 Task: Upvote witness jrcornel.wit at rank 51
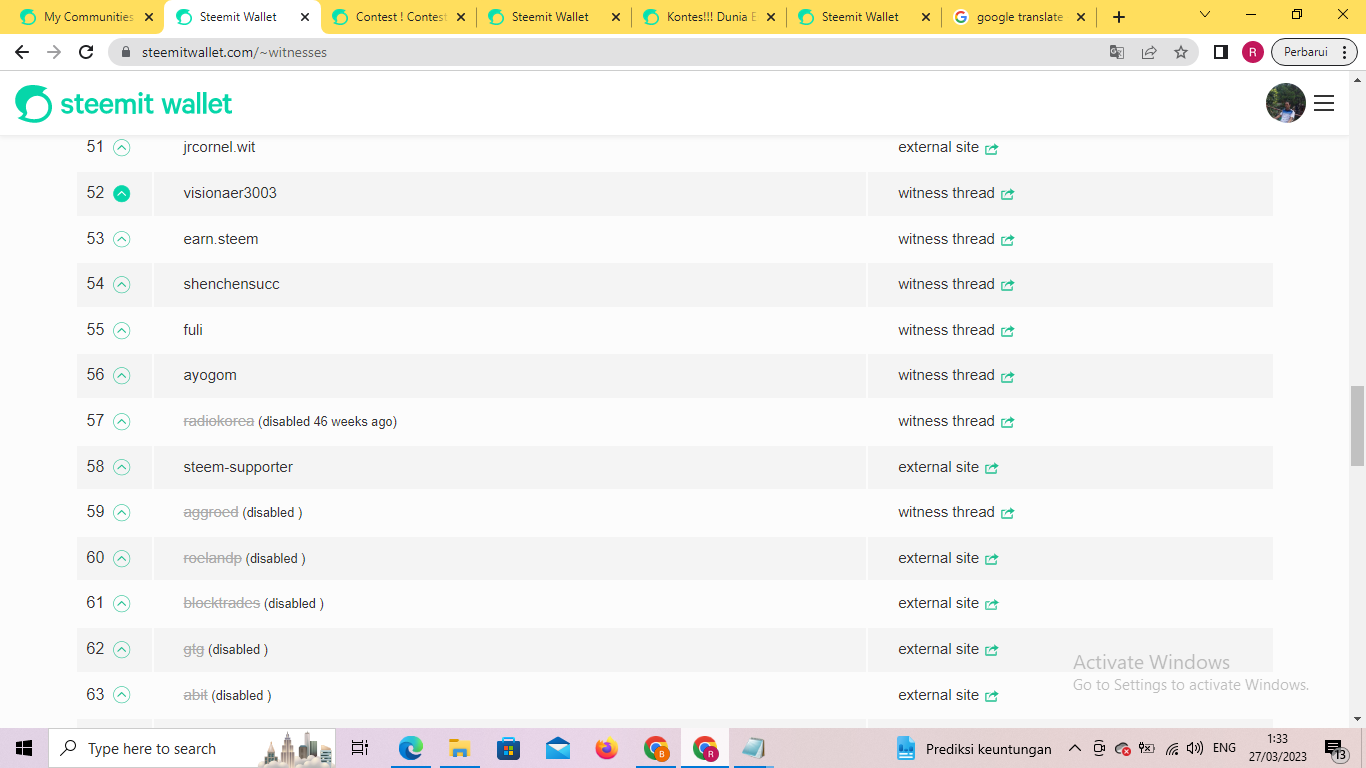click(x=121, y=148)
